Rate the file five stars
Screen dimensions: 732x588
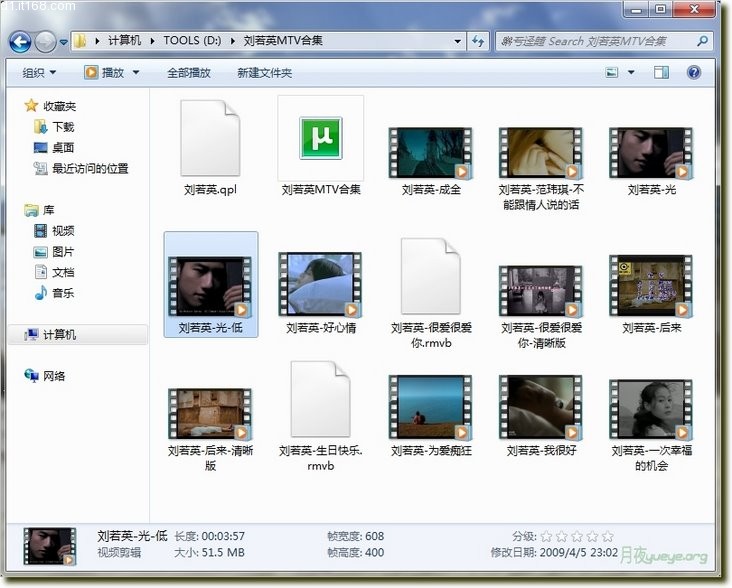click(x=608, y=537)
